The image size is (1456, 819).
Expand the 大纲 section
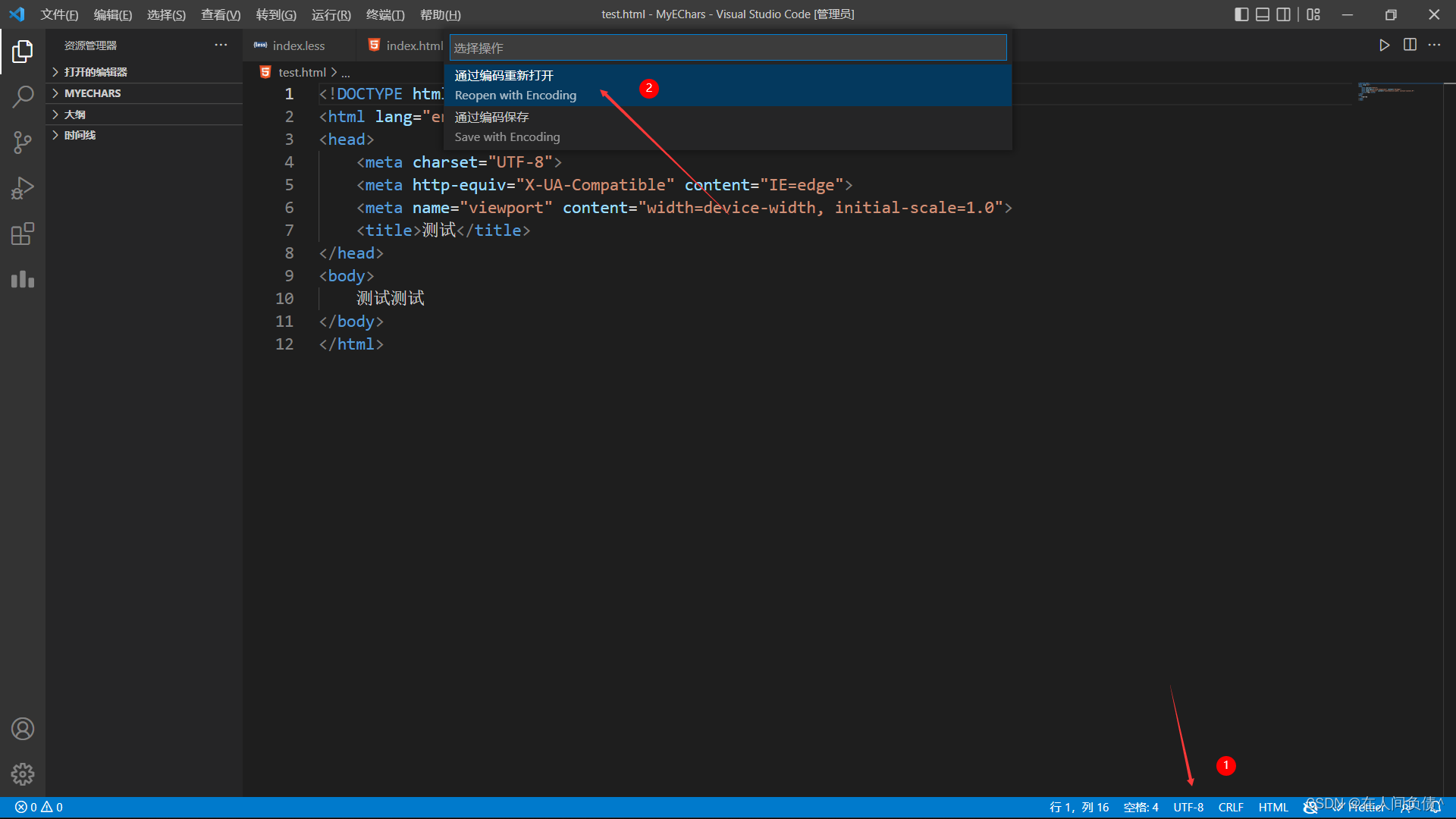click(144, 115)
